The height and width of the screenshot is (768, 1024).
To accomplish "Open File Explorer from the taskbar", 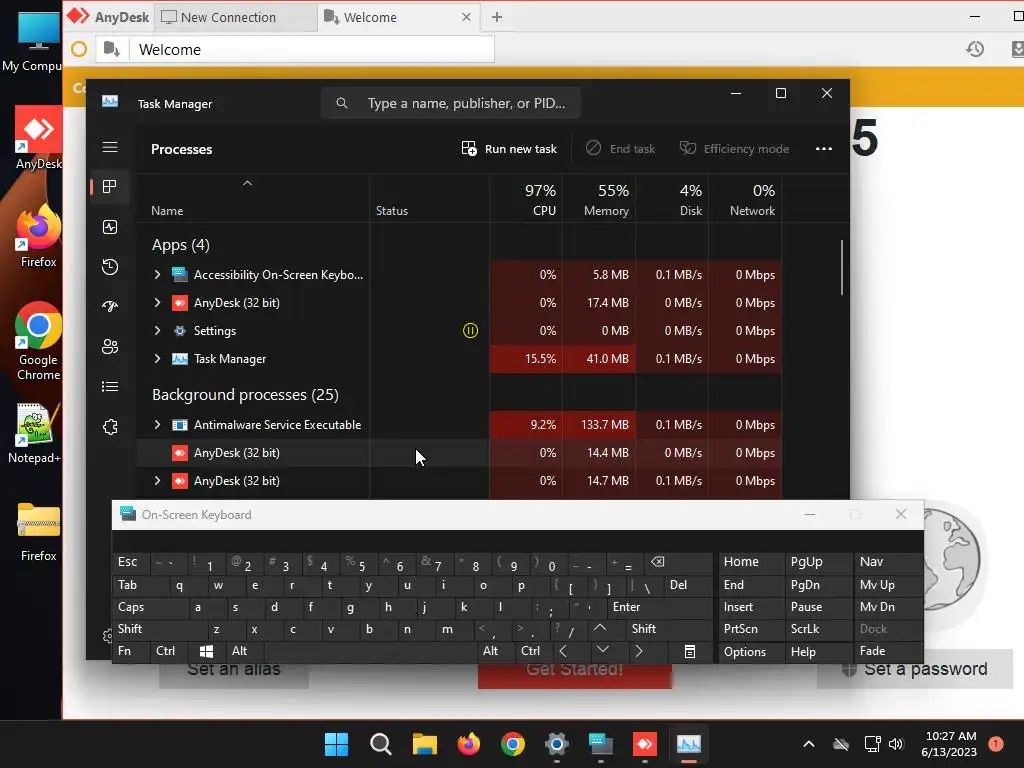I will [424, 744].
